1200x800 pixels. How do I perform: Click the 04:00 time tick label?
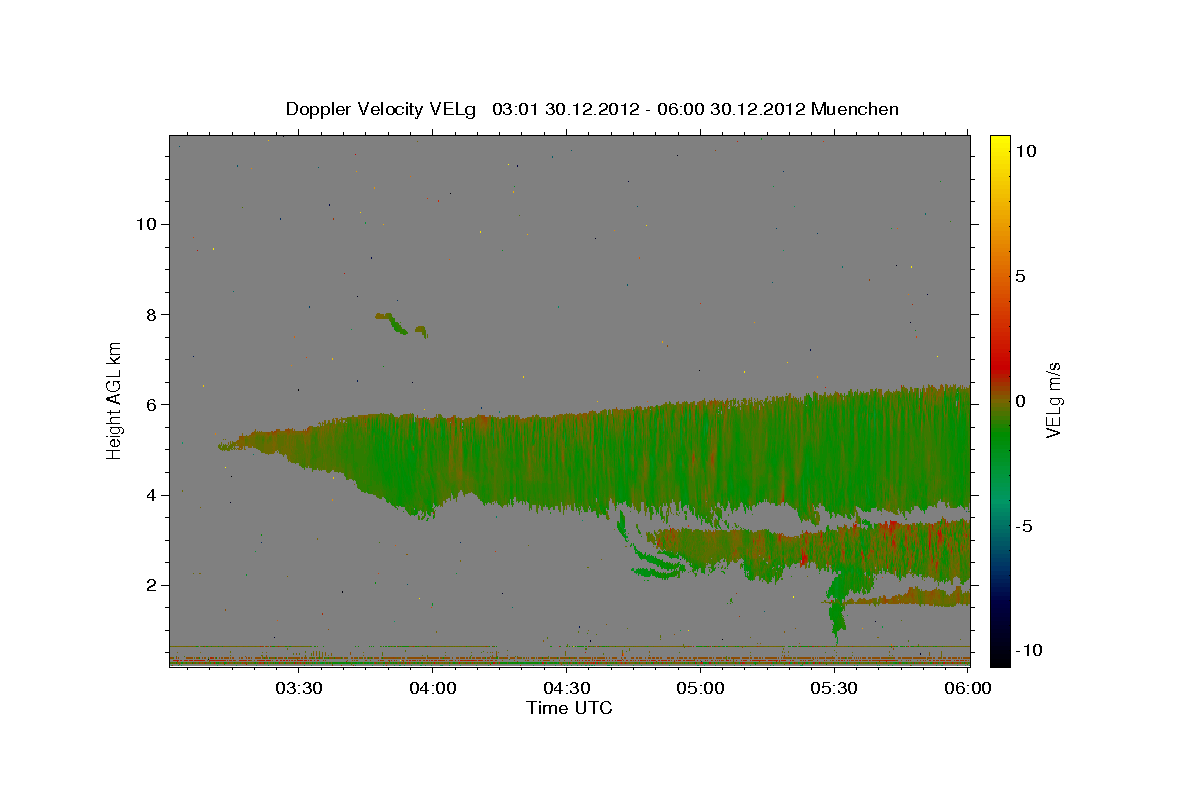[x=433, y=688]
